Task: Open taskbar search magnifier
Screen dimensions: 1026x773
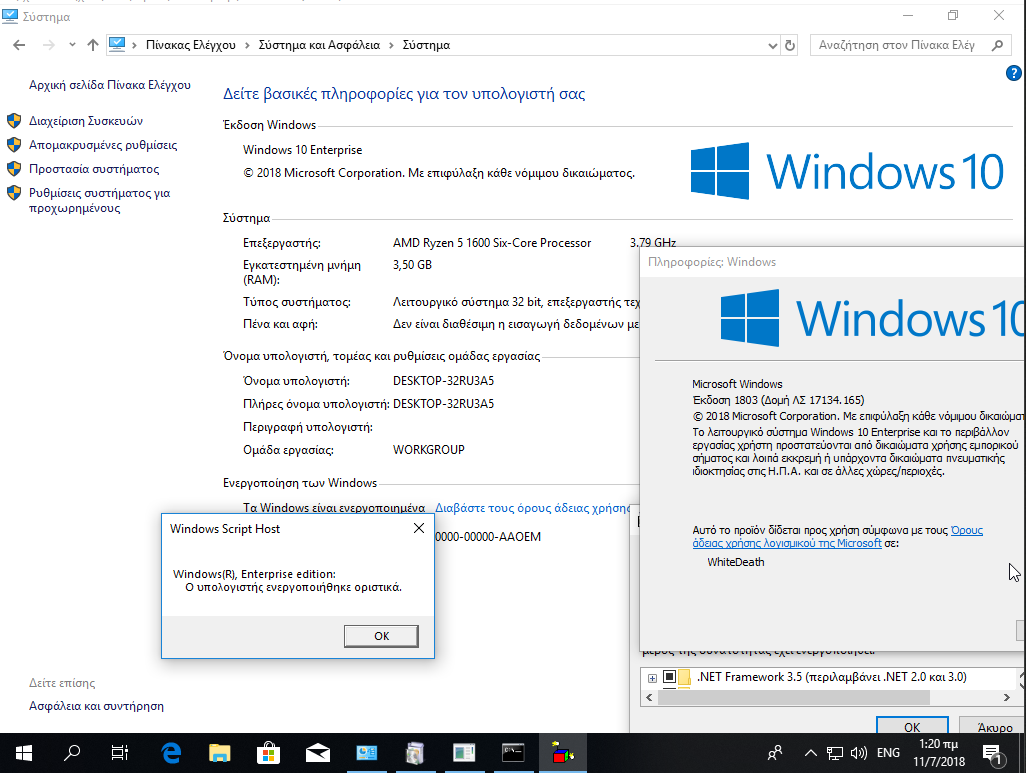Action: click(x=72, y=753)
